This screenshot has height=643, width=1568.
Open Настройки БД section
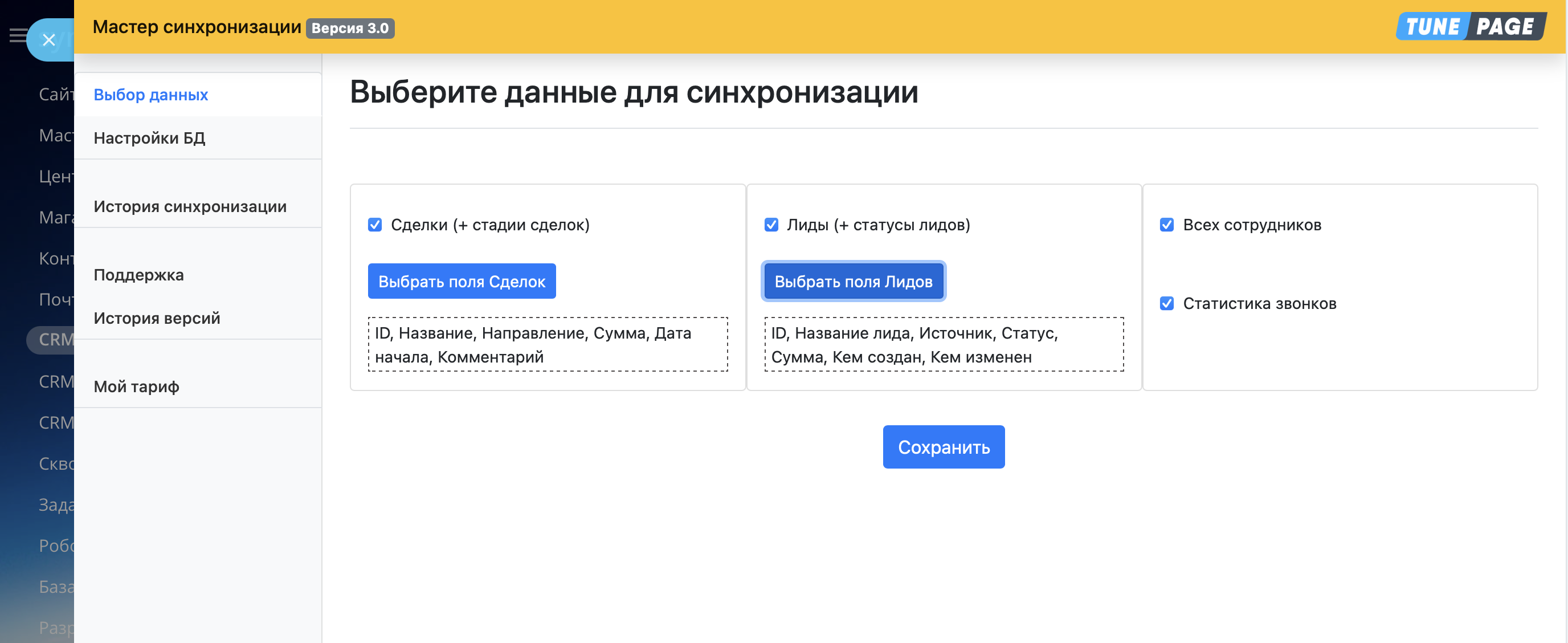(x=149, y=138)
